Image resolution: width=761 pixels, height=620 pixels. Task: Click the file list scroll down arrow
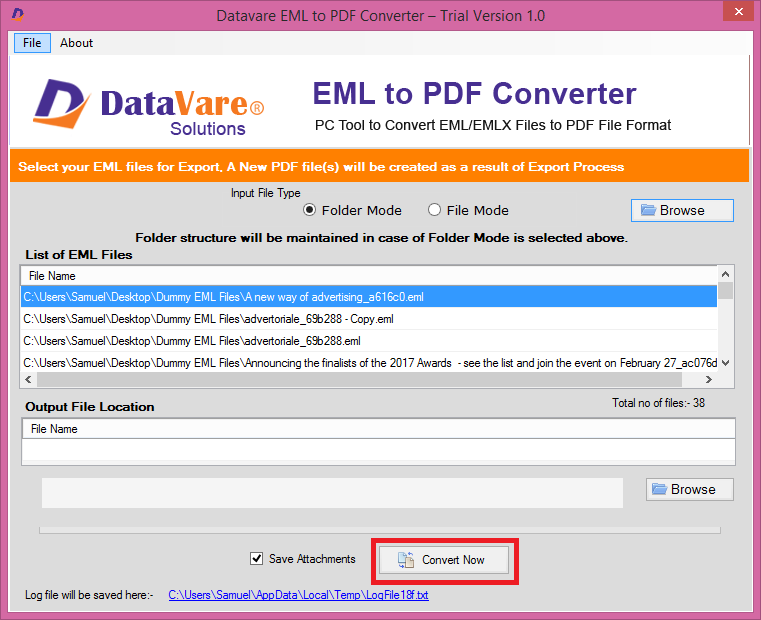tap(726, 363)
